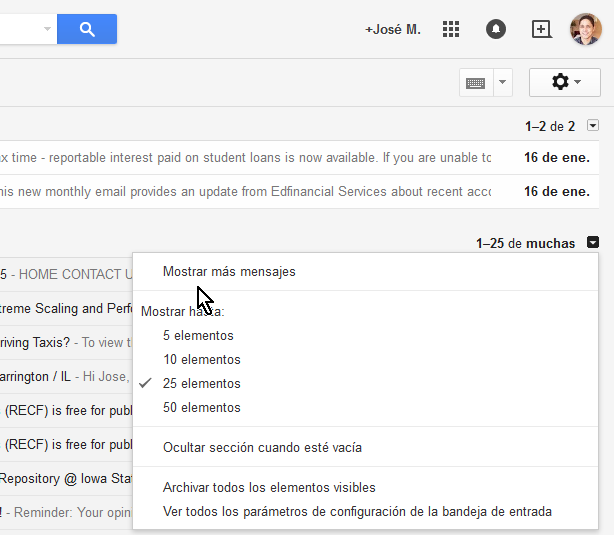The image size is (614, 535).
Task: Choose Mostrar más mensajes
Action: (x=229, y=271)
